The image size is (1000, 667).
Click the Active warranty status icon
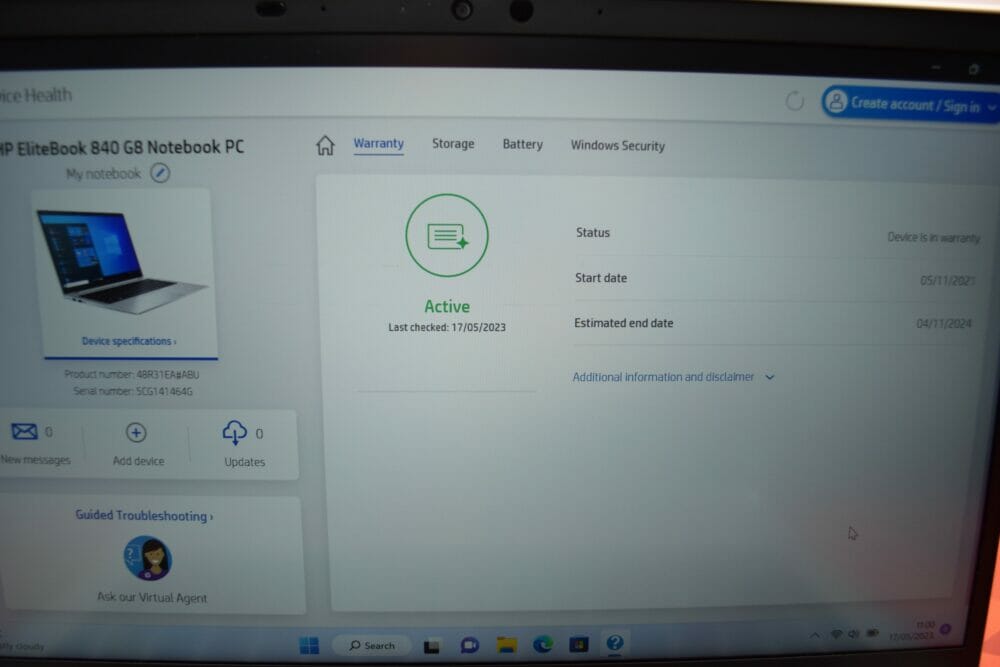(x=447, y=235)
